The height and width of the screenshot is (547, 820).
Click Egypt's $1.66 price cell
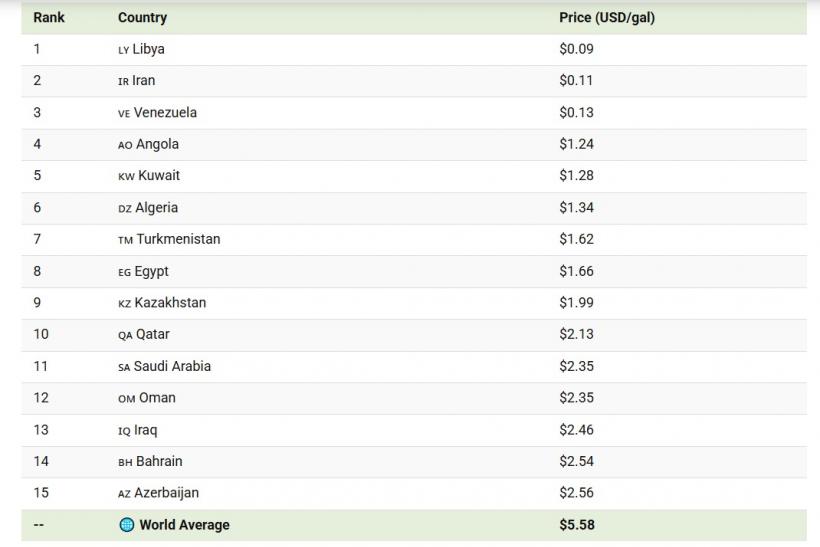point(577,271)
